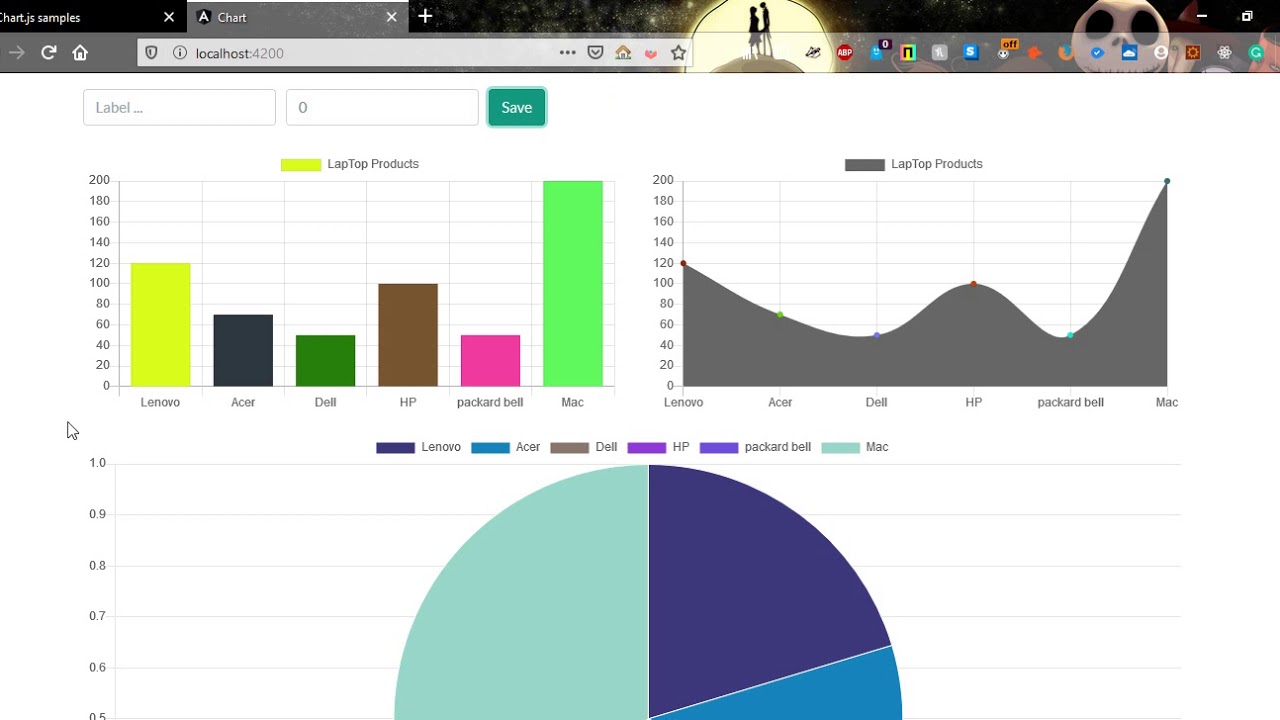Click the numeric value input showing 0
This screenshot has width=1280, height=720.
click(x=382, y=107)
